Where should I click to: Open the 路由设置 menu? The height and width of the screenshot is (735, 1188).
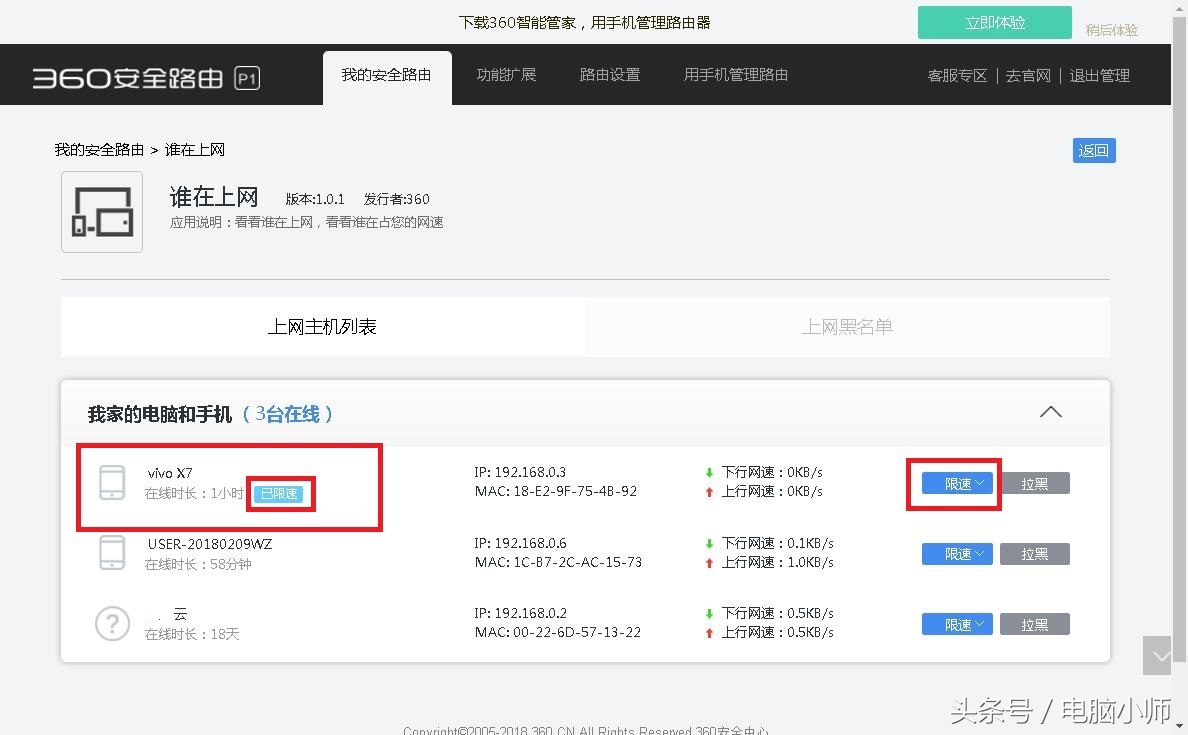[x=609, y=74]
